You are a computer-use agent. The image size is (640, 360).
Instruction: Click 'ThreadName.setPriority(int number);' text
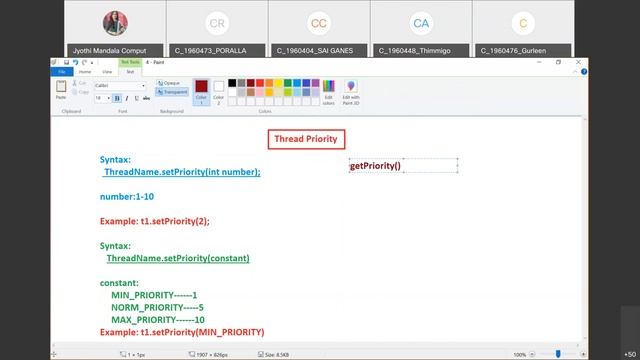pyautogui.click(x=182, y=172)
